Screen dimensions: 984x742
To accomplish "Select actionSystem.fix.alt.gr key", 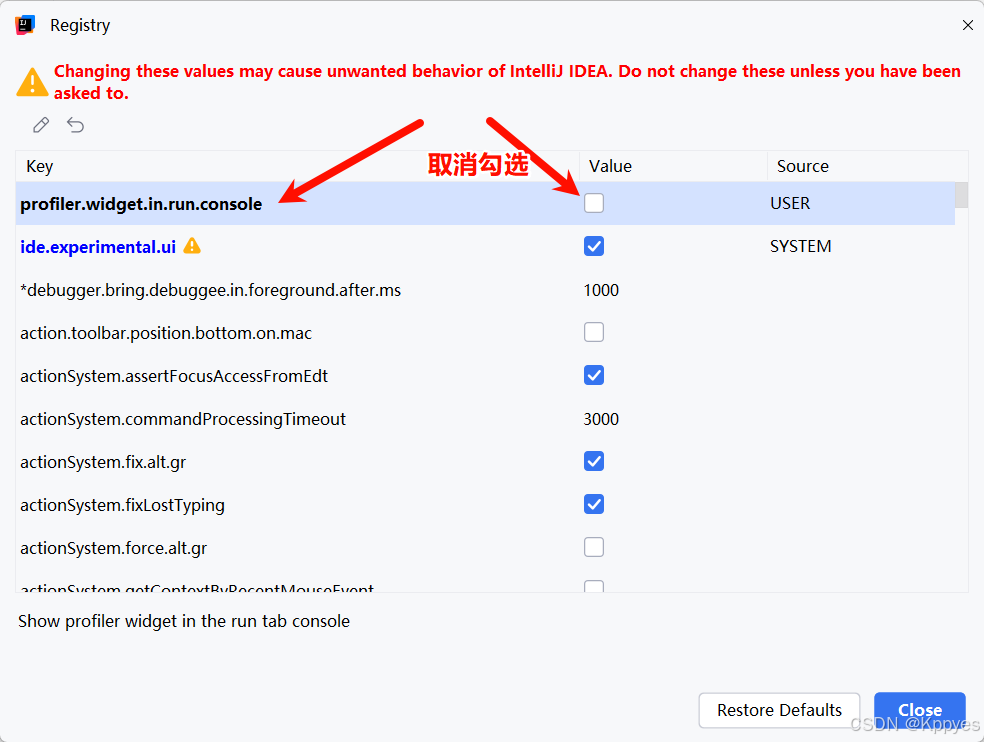I will [103, 463].
